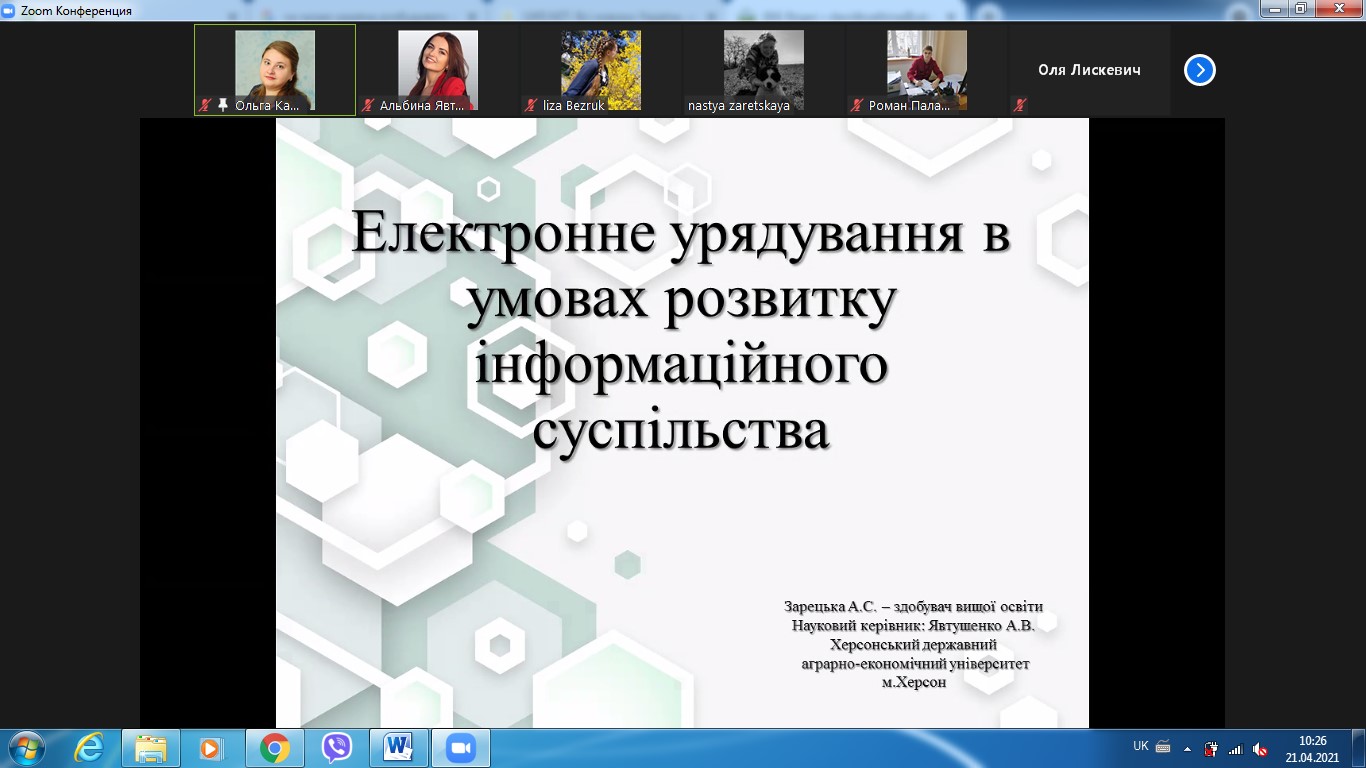Open the Windows Start menu

click(25, 748)
